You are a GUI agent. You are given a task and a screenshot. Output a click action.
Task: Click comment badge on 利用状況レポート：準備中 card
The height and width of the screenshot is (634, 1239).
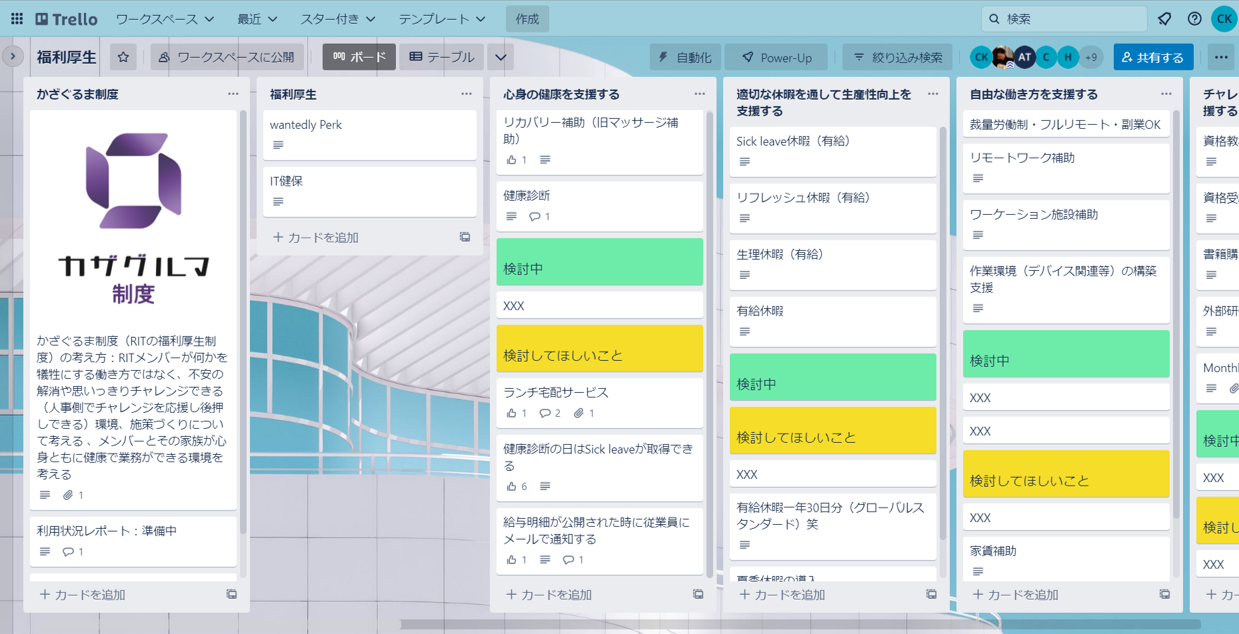click(73, 551)
